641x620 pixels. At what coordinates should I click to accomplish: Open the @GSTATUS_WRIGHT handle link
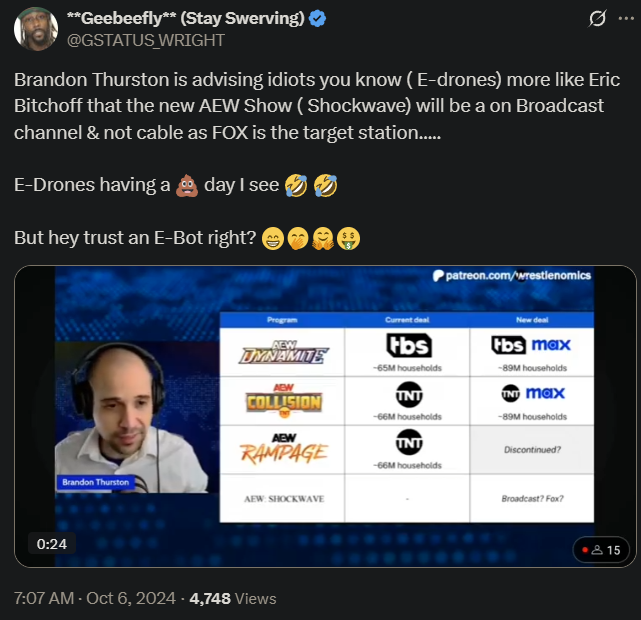click(146, 40)
